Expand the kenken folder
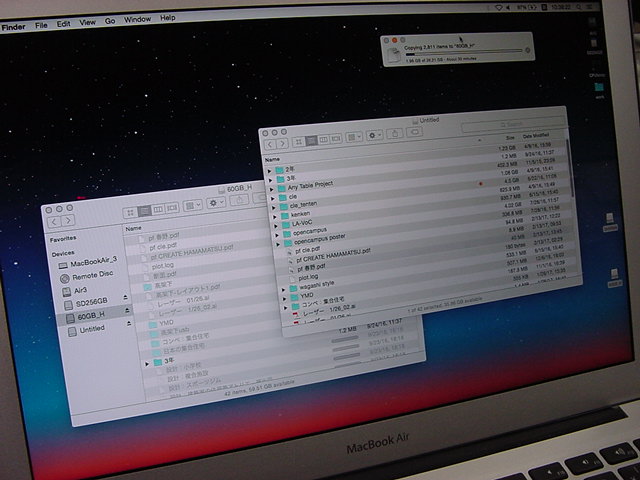 (x=276, y=217)
